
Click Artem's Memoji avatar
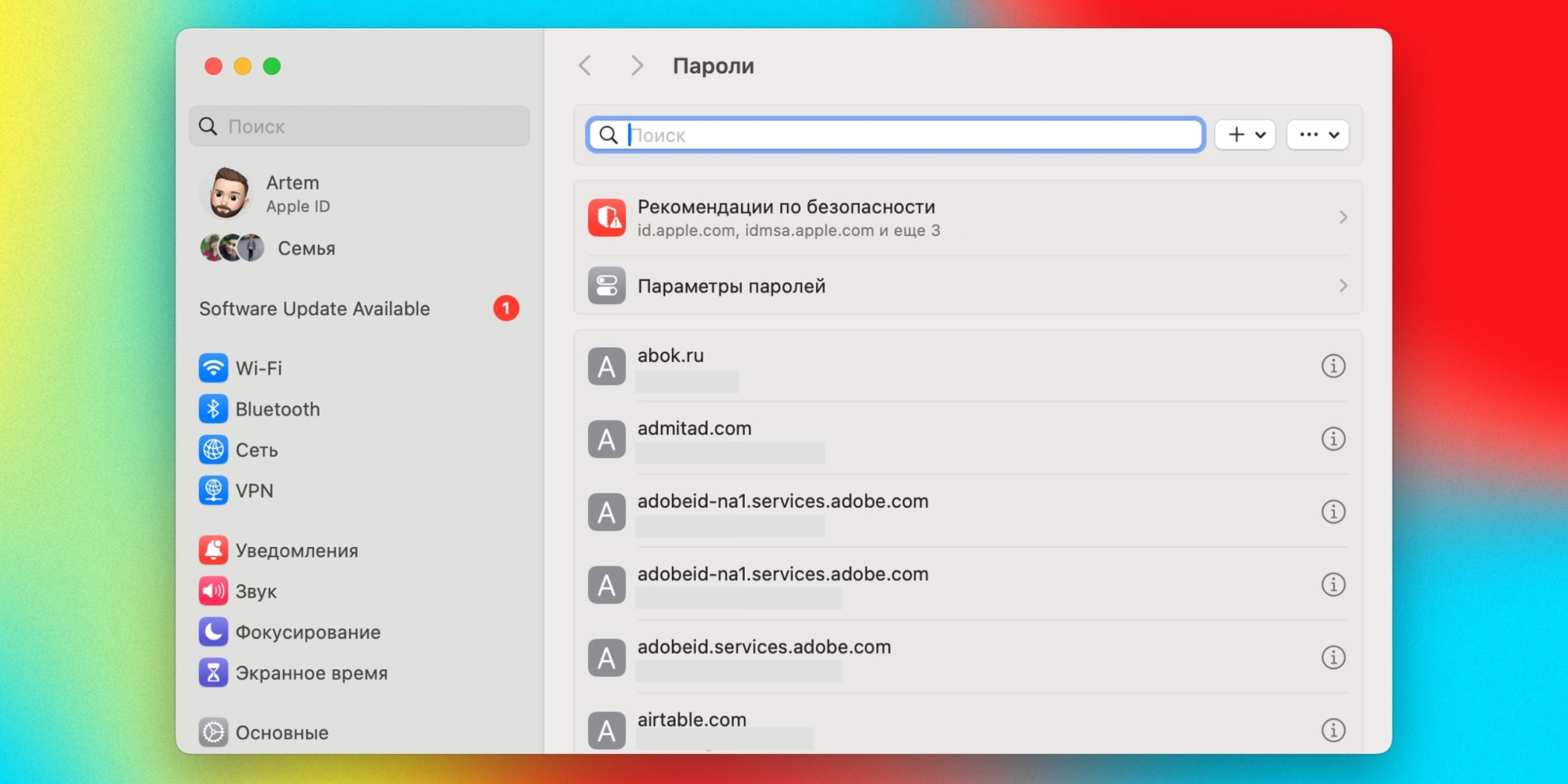point(227,194)
